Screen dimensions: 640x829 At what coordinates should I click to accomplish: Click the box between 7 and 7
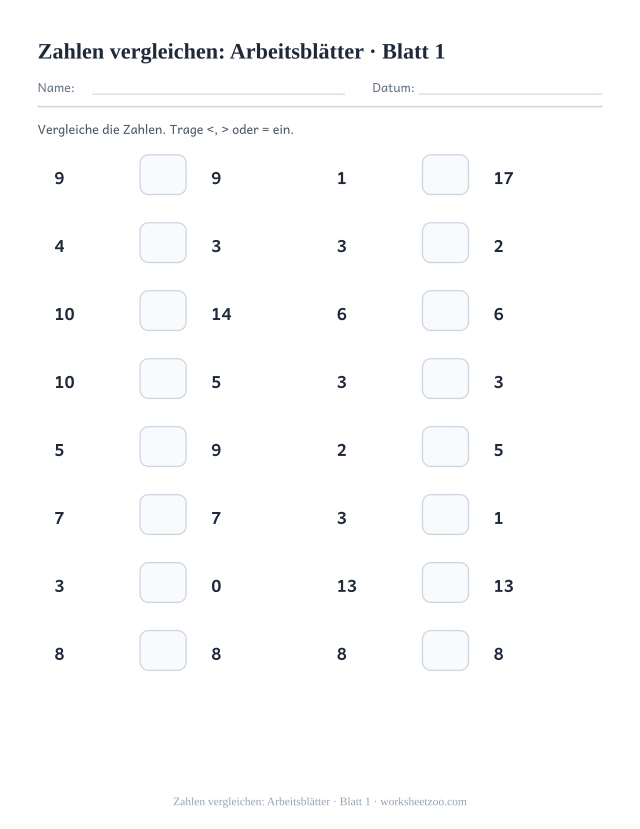163,514
